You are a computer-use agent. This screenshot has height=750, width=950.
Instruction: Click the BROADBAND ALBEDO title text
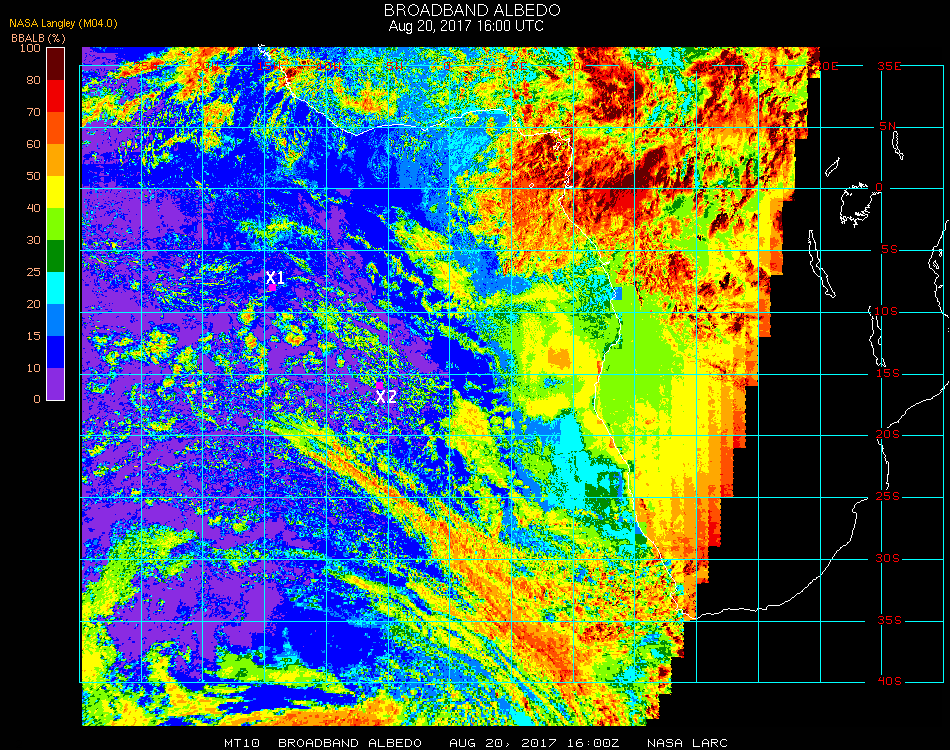click(472, 10)
